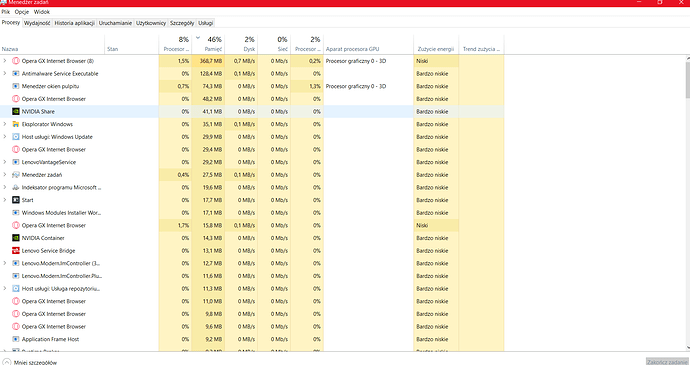
Task: Click the Lenovo Service Bridge icon
Action: click(16, 251)
